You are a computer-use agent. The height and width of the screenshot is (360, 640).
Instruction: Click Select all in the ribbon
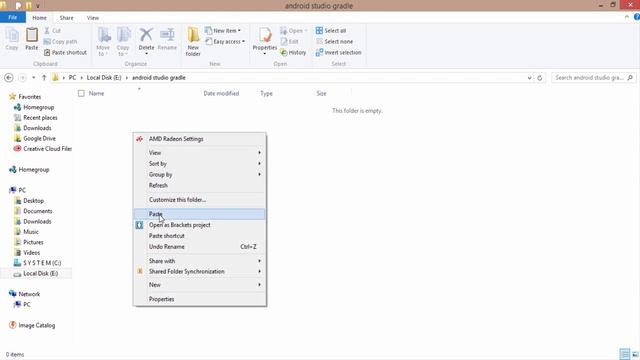331,31
